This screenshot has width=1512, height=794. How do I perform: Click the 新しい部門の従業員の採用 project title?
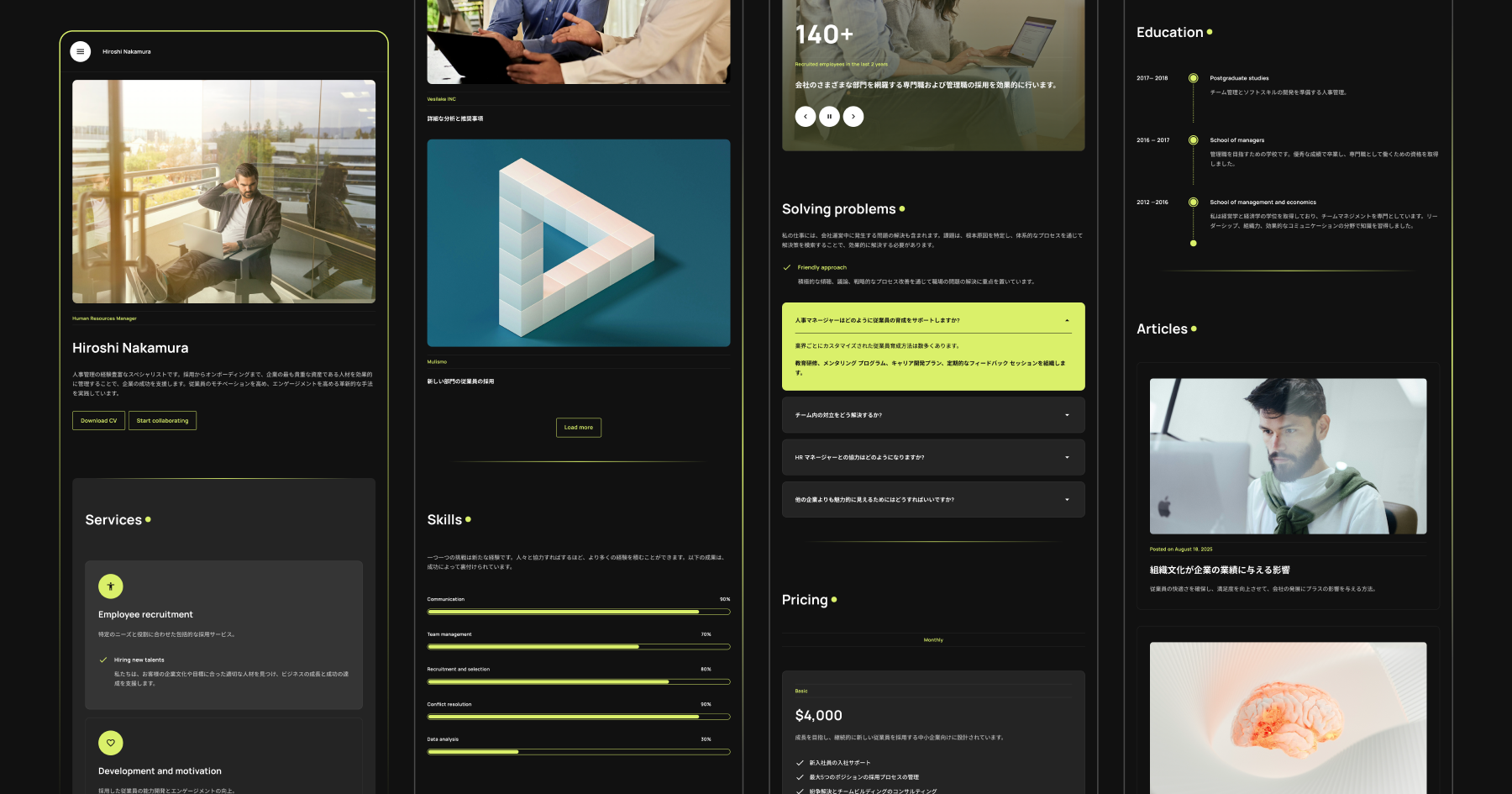pos(460,381)
